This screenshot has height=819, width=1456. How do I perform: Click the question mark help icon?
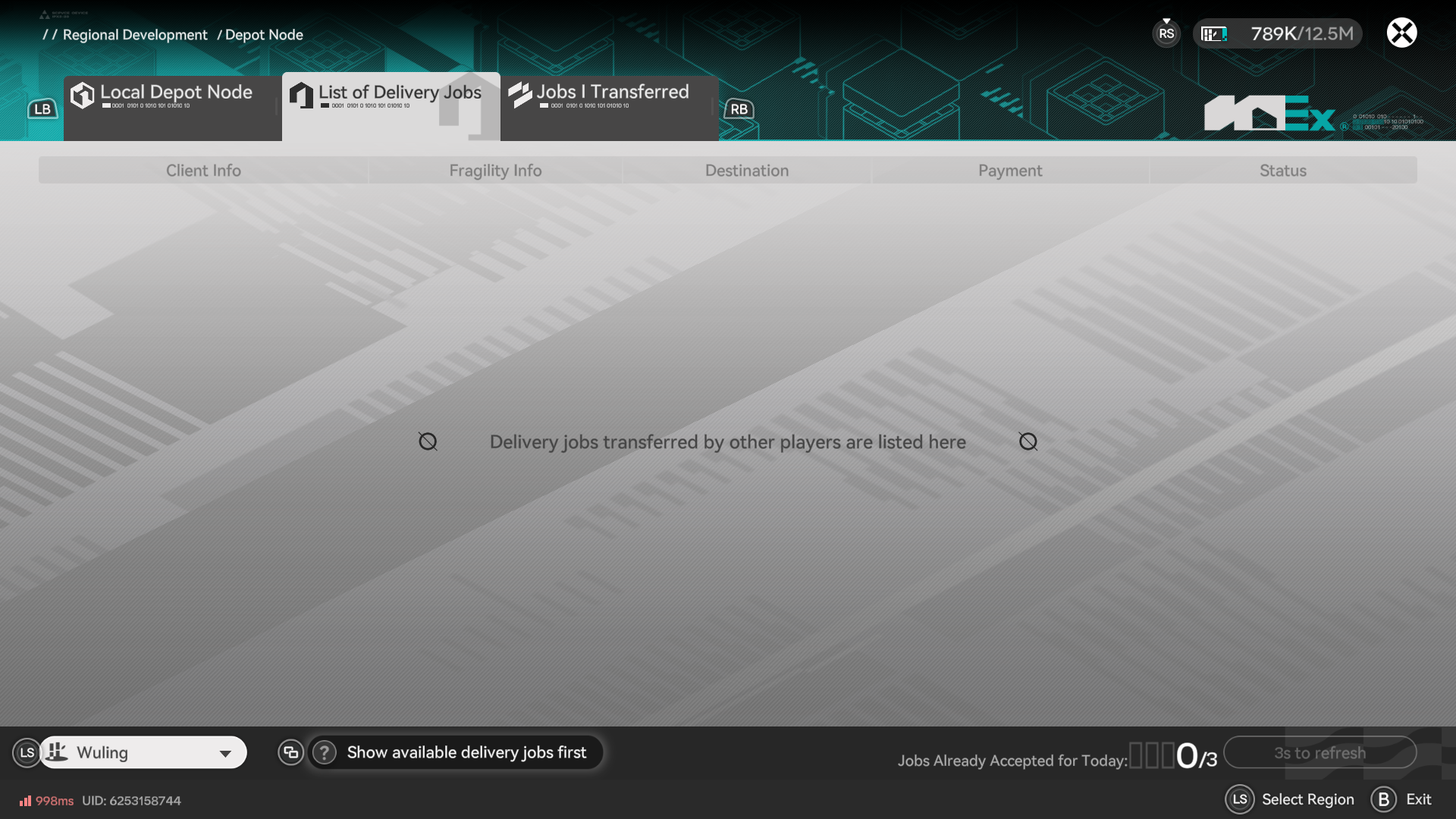point(325,752)
